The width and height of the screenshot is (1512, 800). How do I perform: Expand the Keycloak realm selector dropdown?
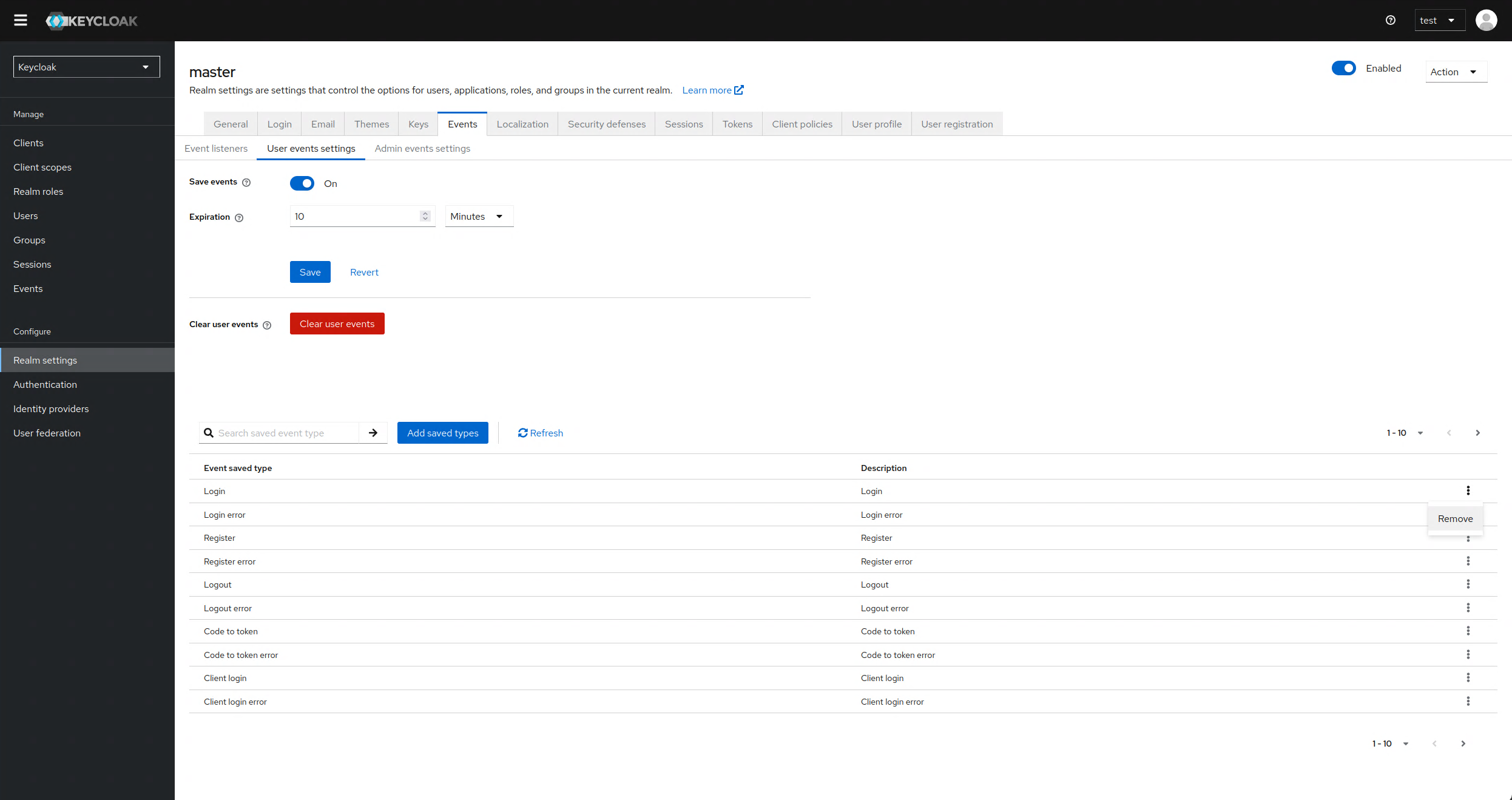[86, 67]
